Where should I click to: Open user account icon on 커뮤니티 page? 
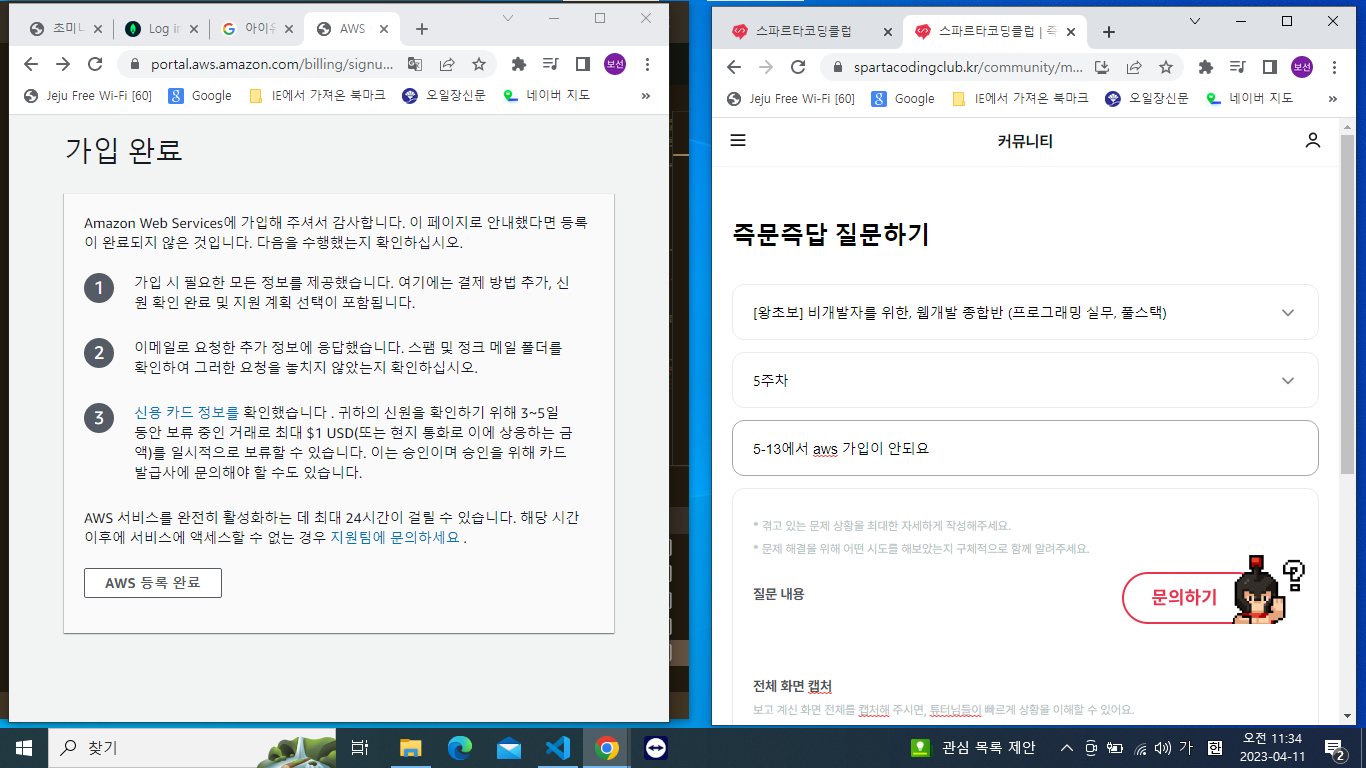(x=1313, y=141)
